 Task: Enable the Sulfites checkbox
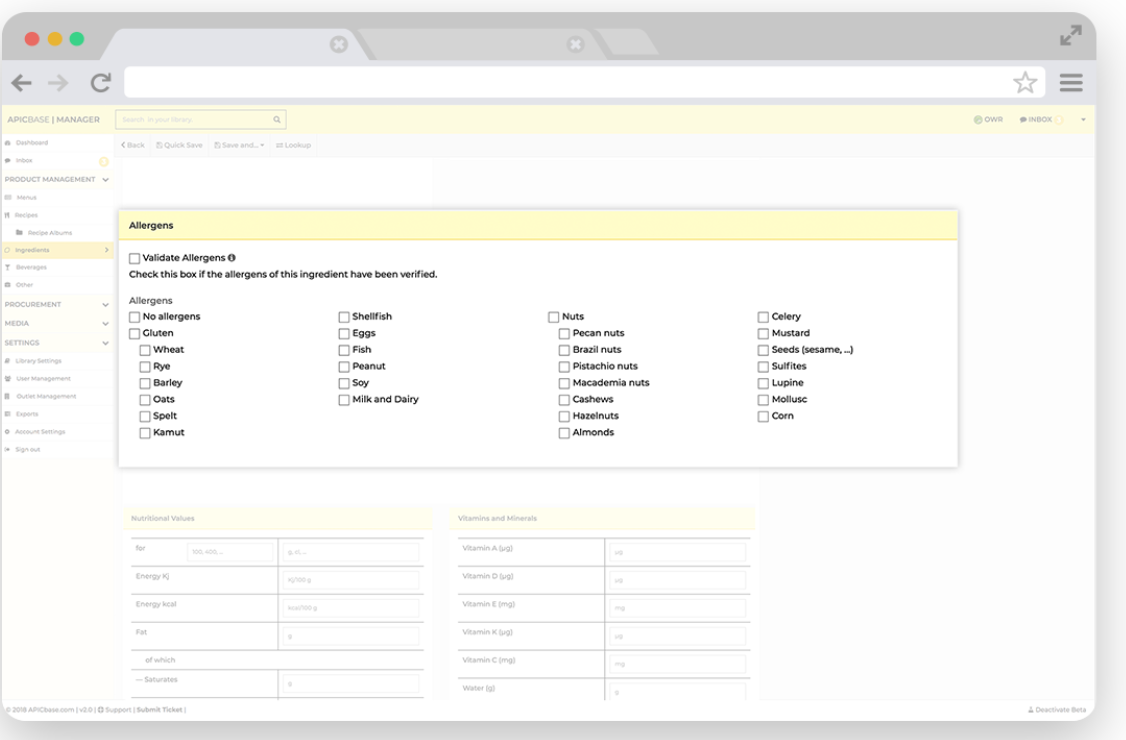click(x=763, y=366)
